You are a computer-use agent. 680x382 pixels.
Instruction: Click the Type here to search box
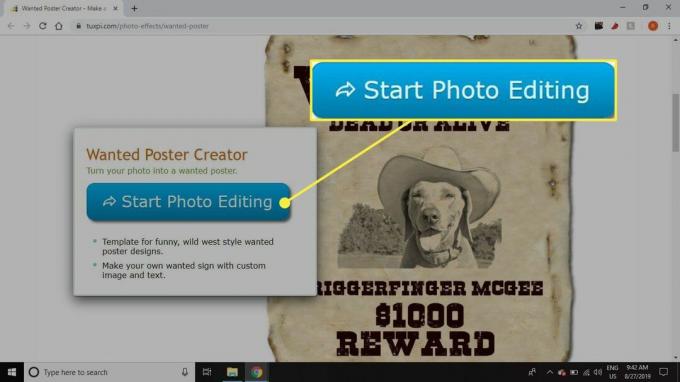click(x=109, y=372)
